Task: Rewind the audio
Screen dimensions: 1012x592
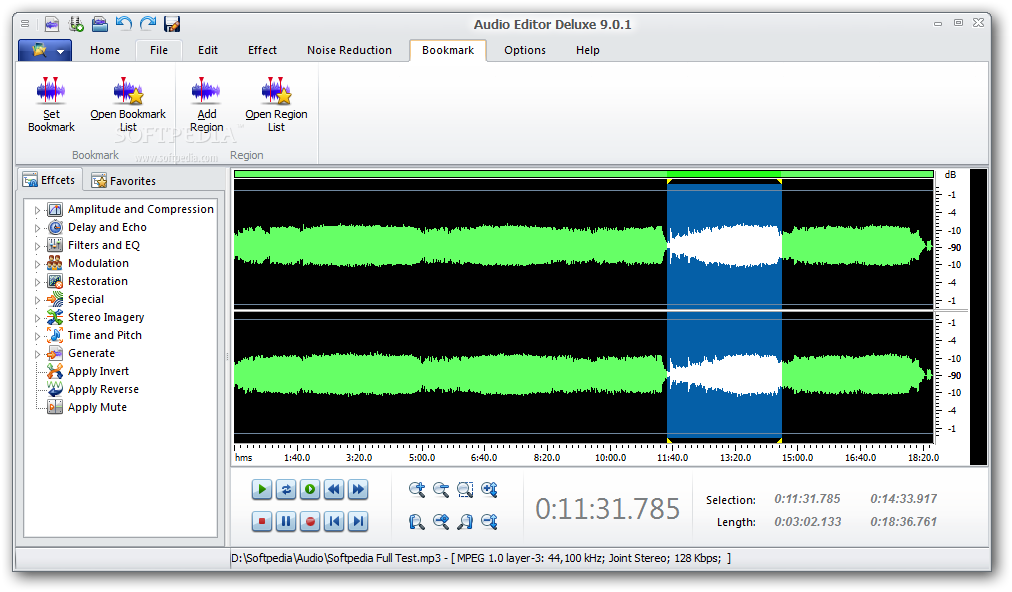Action: [334, 489]
